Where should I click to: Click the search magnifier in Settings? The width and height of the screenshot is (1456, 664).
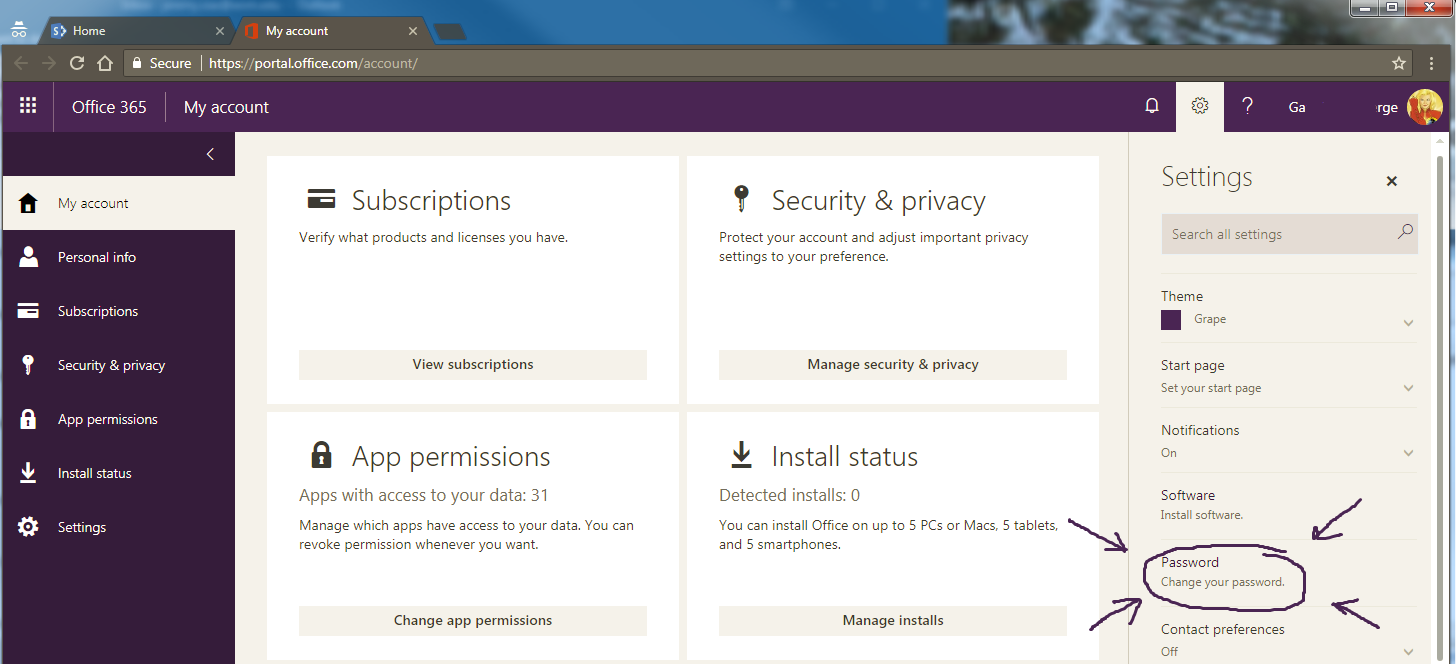[x=1405, y=232]
